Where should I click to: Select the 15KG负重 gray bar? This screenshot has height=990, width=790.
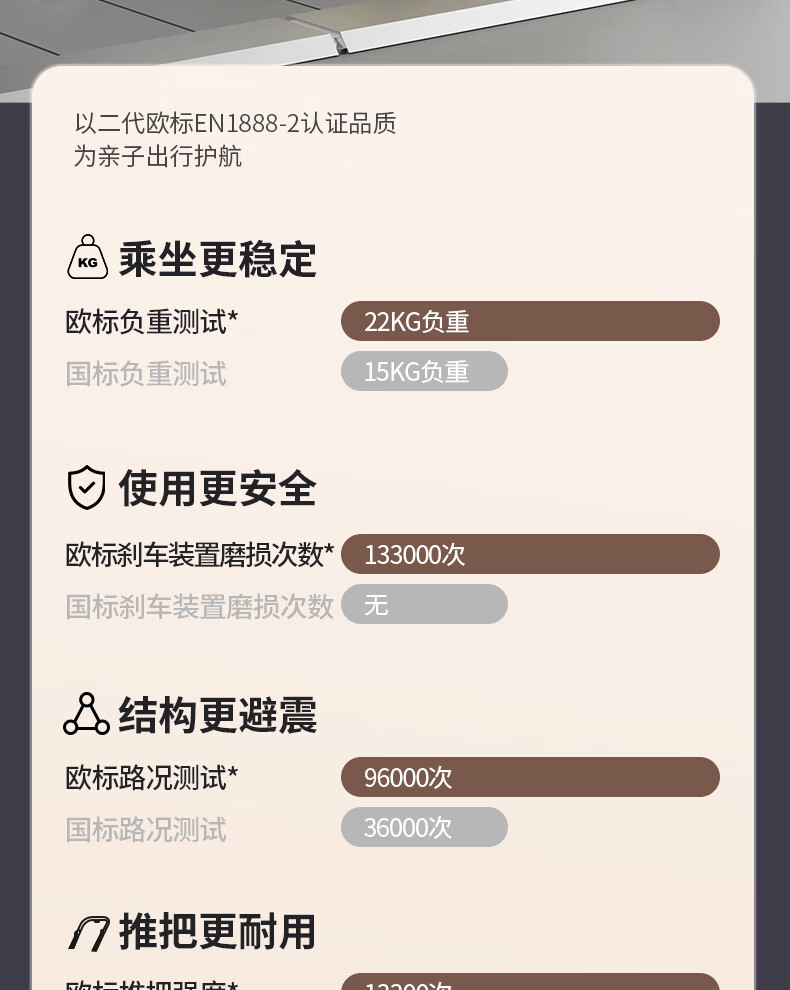click(x=424, y=371)
